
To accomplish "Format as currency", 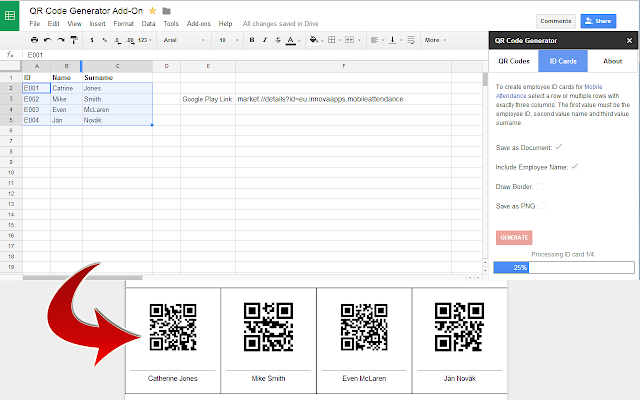I will pos(92,40).
